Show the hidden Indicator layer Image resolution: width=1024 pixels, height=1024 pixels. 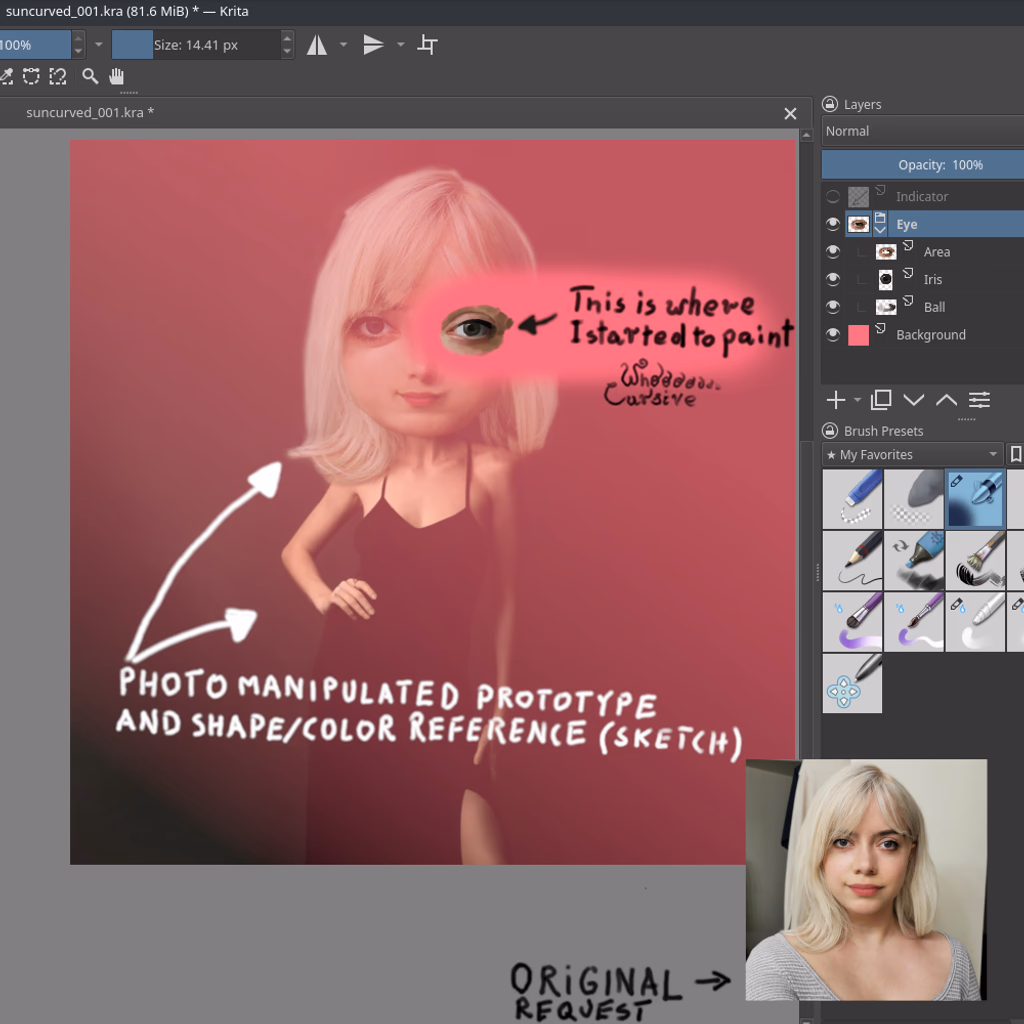pos(832,197)
